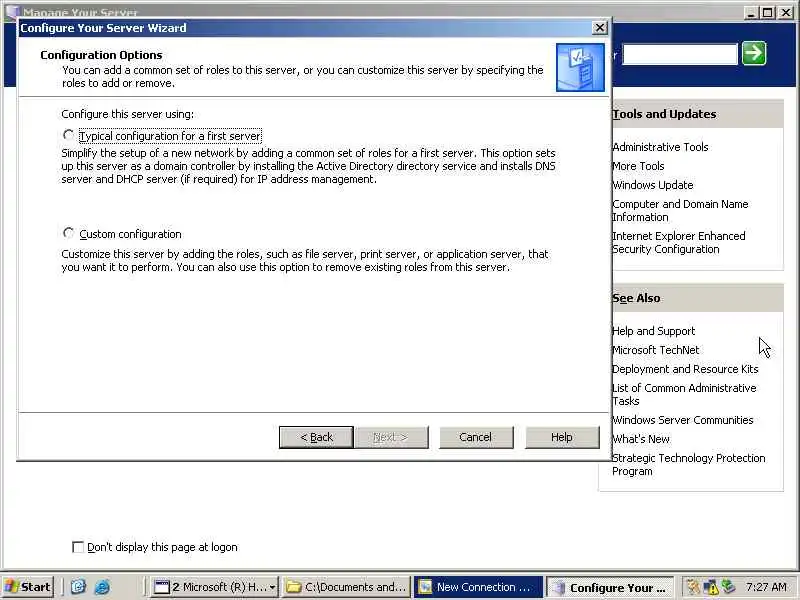Open Microsoft TechNet link
800x600 pixels.
click(656, 350)
